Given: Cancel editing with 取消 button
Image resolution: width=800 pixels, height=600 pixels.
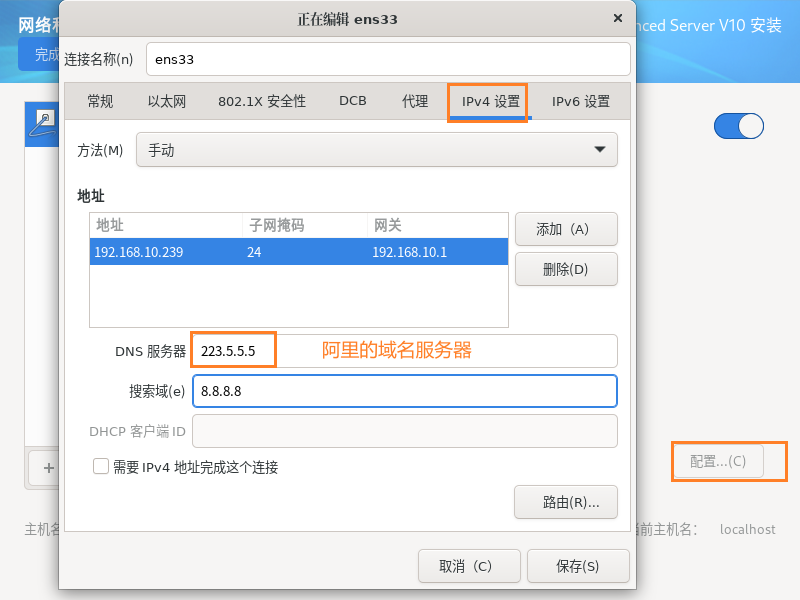Looking at the screenshot, I should [466, 566].
